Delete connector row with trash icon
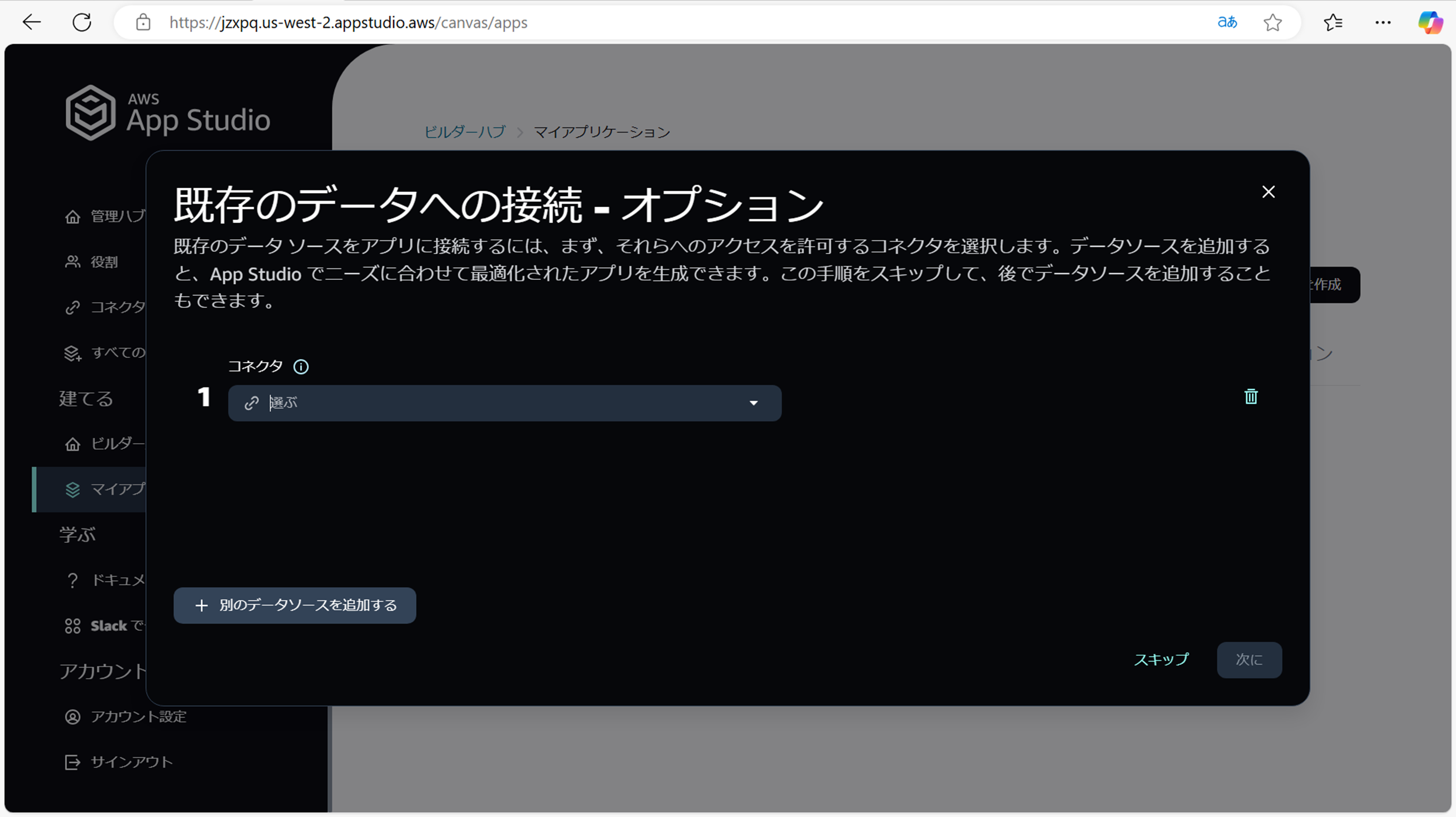1456x817 pixels. tap(1250, 397)
